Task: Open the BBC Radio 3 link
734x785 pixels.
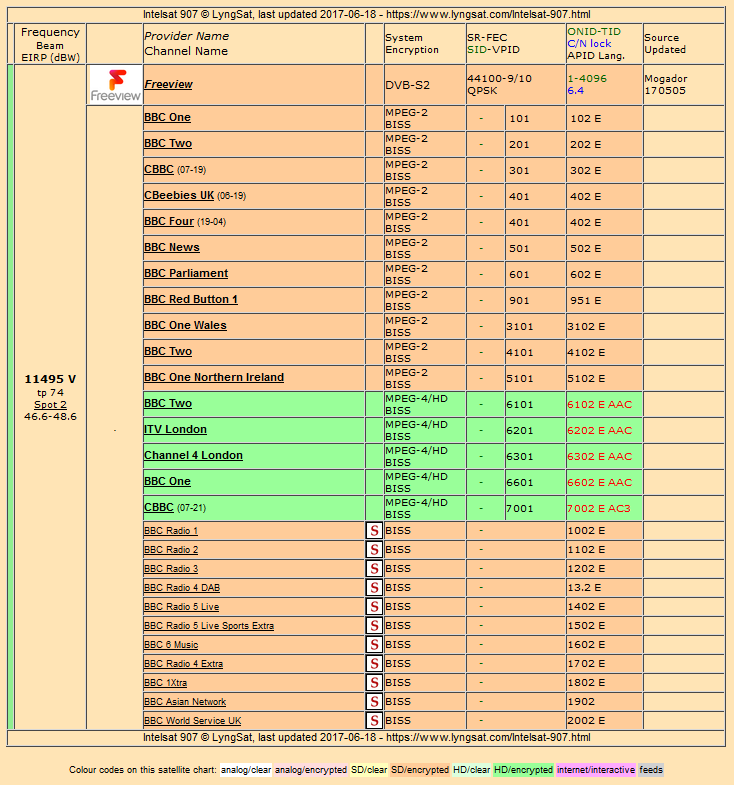Action: [171, 569]
